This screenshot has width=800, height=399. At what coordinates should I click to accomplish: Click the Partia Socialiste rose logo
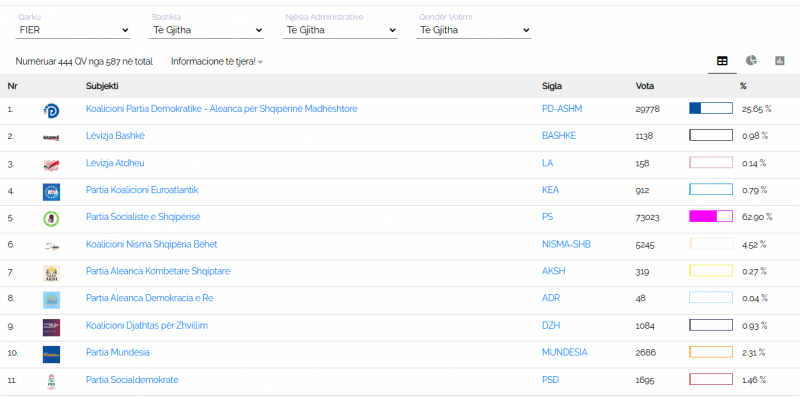(51, 219)
